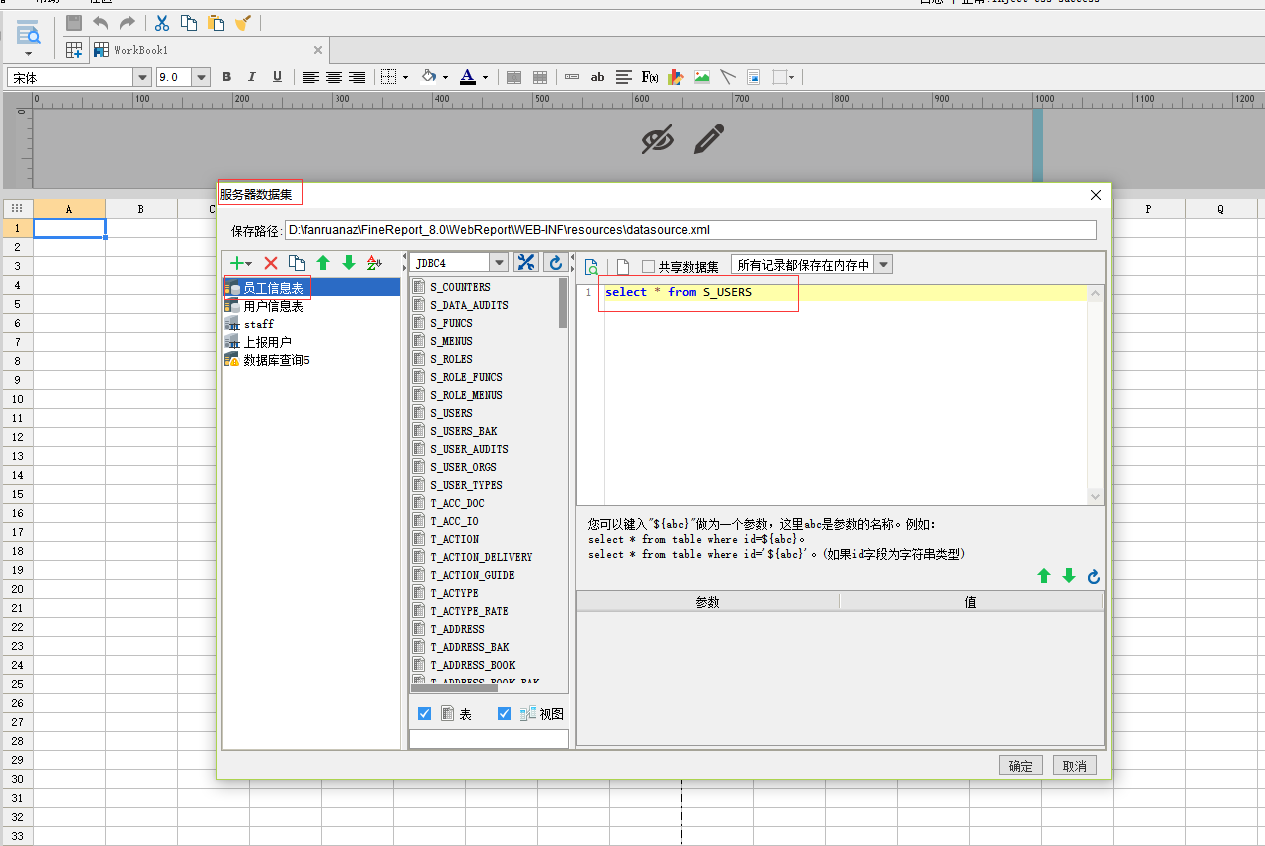
Task: Uncheck the 表 tables checkbox
Action: 424,714
